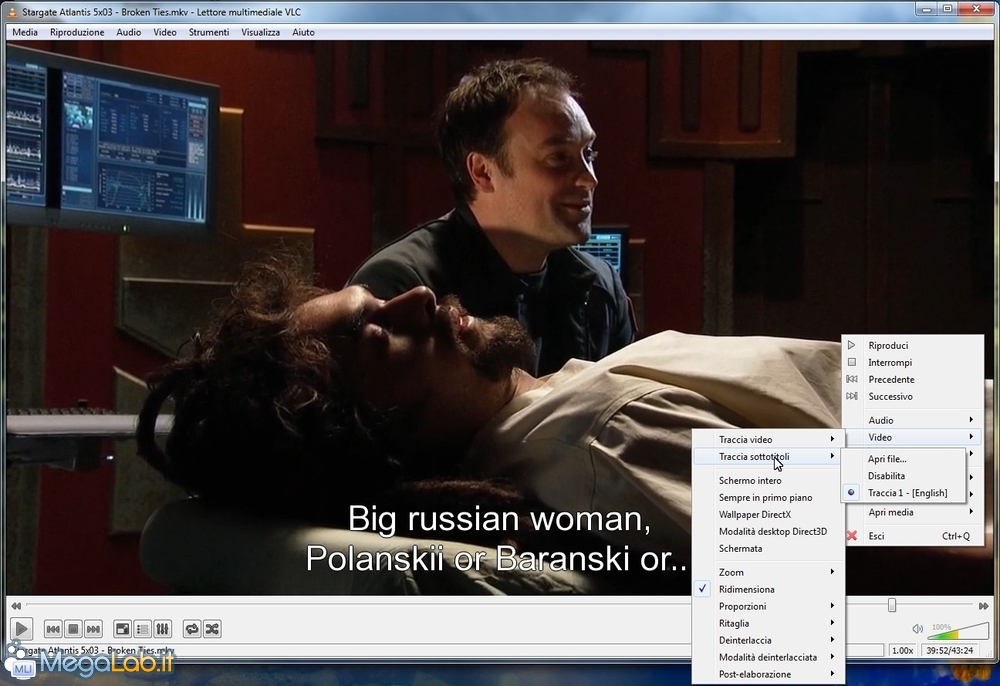Viewport: 1000px width, 686px height.
Task: Expand the Zoom submenu
Action: pos(768,573)
